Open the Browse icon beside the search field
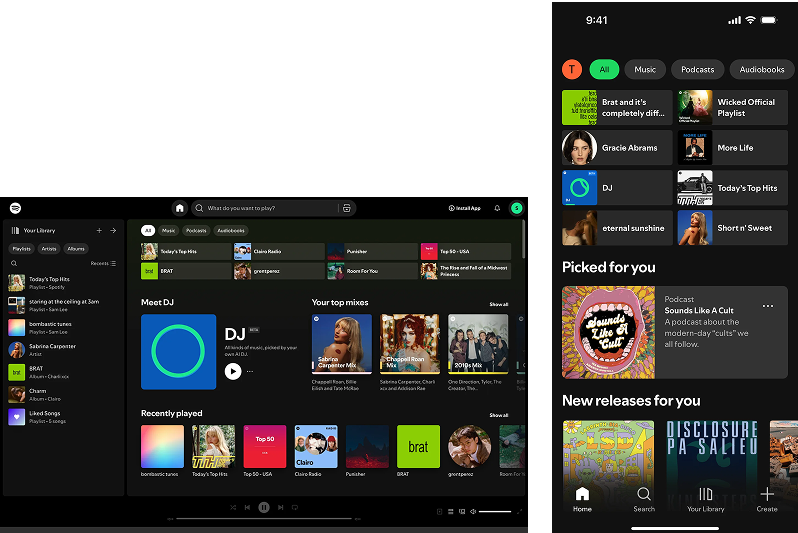Screen dimensions: 798x533 [x=347, y=208]
